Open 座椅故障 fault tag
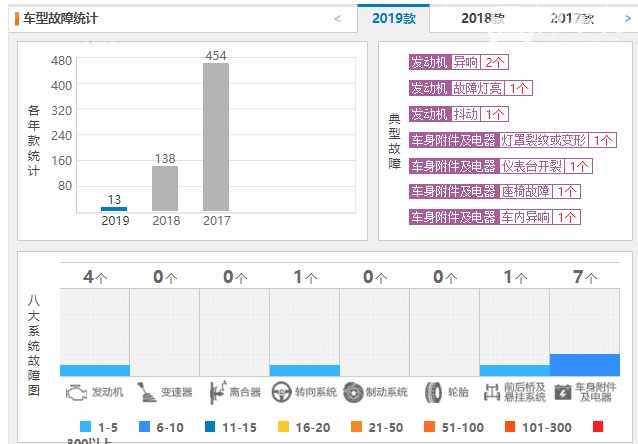 [495, 191]
